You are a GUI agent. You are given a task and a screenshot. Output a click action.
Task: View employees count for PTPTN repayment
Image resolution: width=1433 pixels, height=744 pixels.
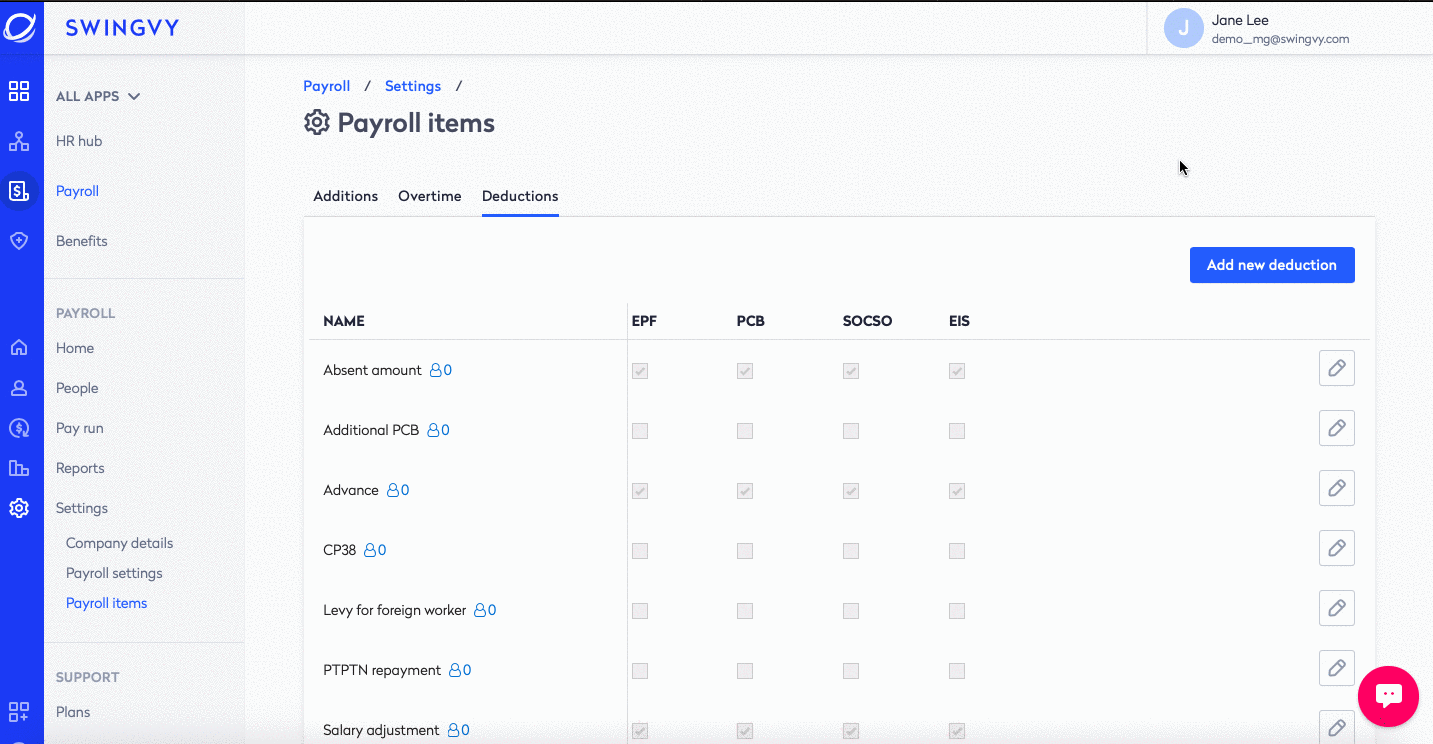pyautogui.click(x=460, y=670)
